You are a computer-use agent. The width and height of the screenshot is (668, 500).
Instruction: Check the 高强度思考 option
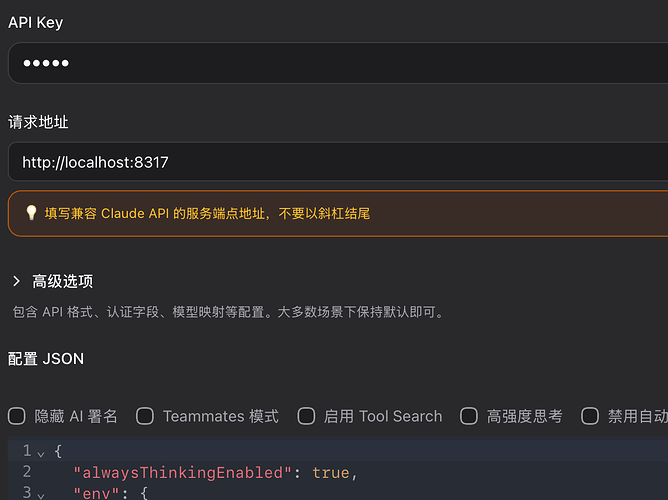click(x=469, y=416)
